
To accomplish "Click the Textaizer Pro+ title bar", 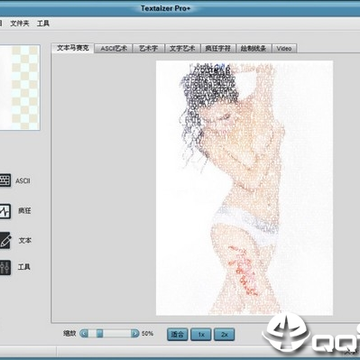I will tap(180, 8).
